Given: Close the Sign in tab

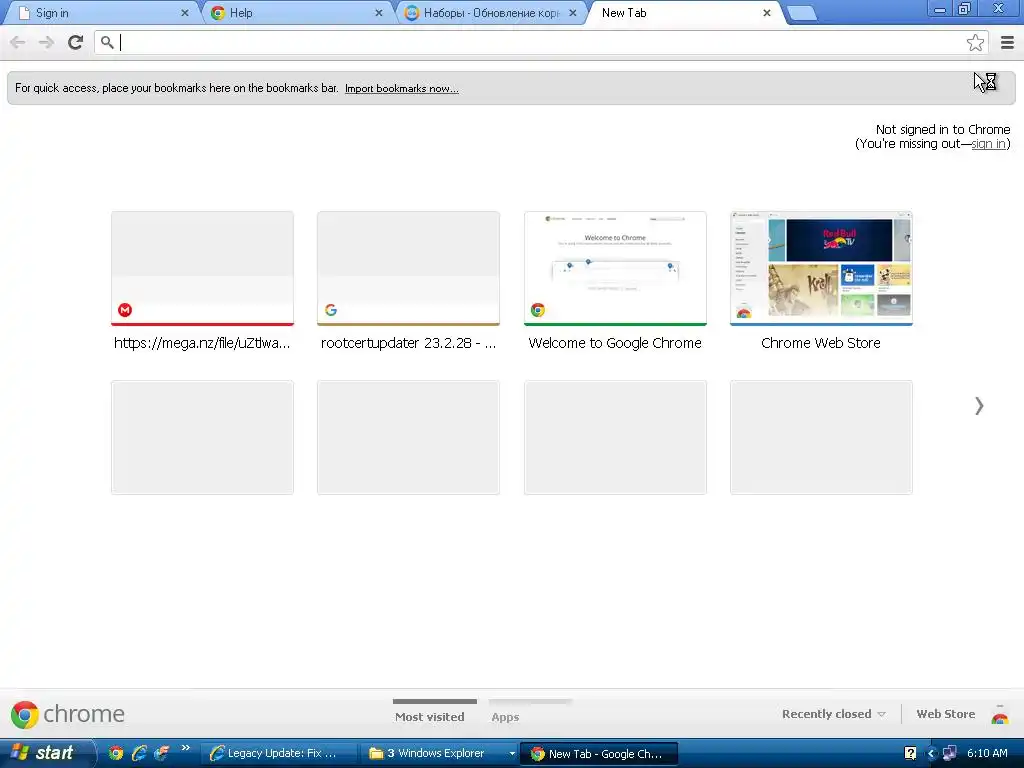Looking at the screenshot, I should pyautogui.click(x=185, y=13).
